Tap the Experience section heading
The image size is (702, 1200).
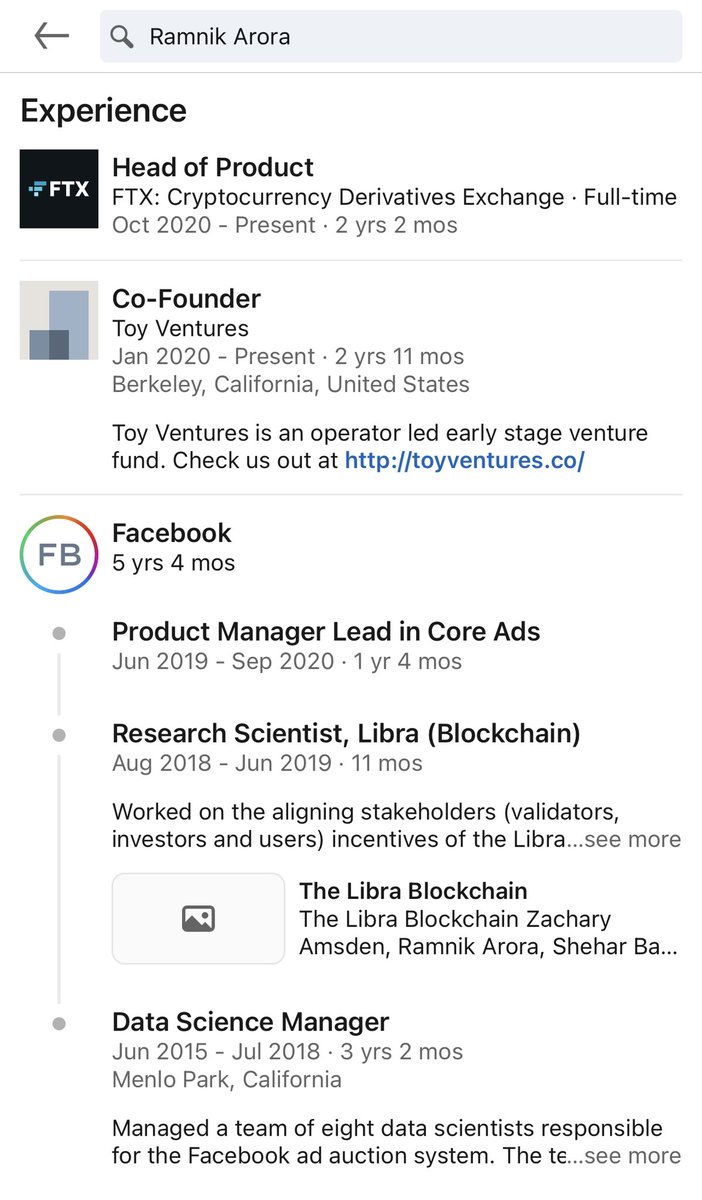point(103,110)
